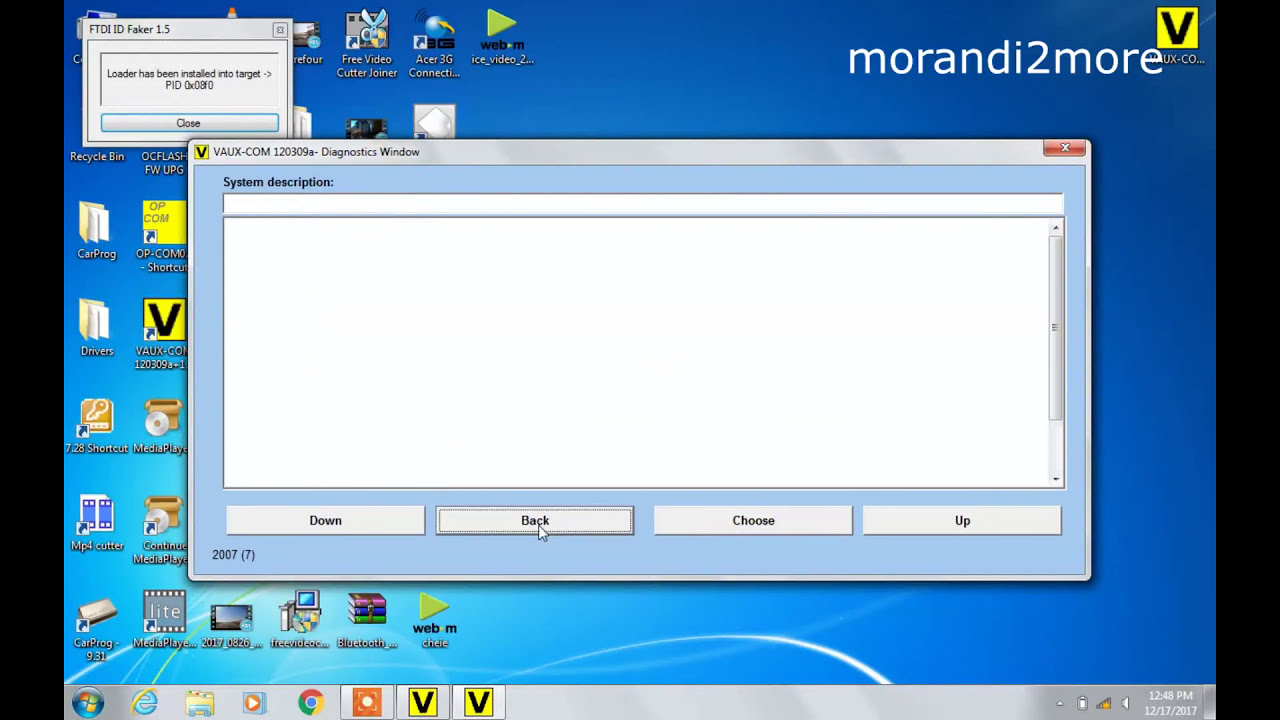Open the Recycle Bin desktop icon

(x=97, y=157)
